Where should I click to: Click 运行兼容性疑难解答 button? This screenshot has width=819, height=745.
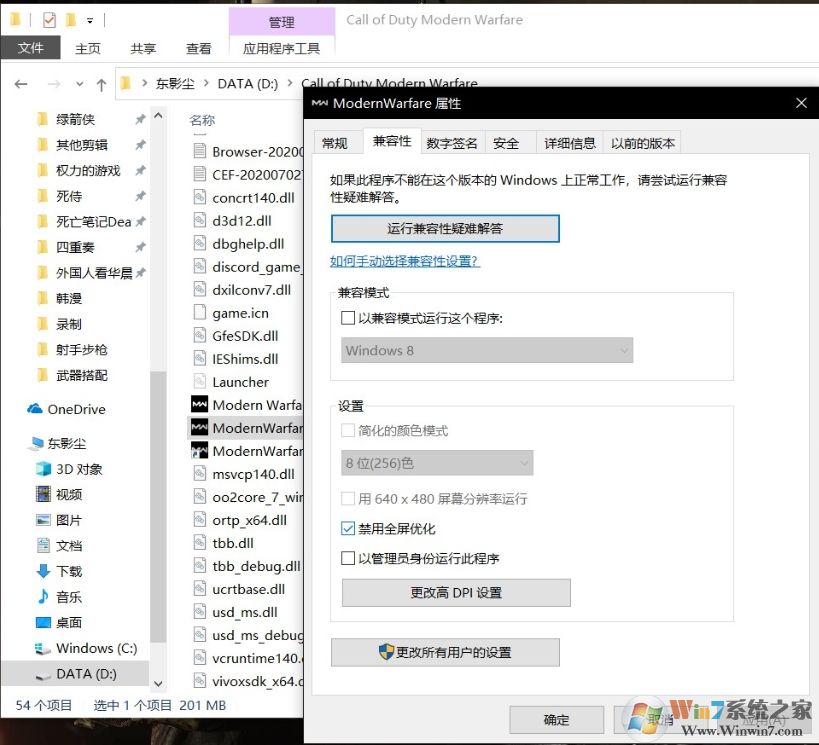click(x=445, y=228)
